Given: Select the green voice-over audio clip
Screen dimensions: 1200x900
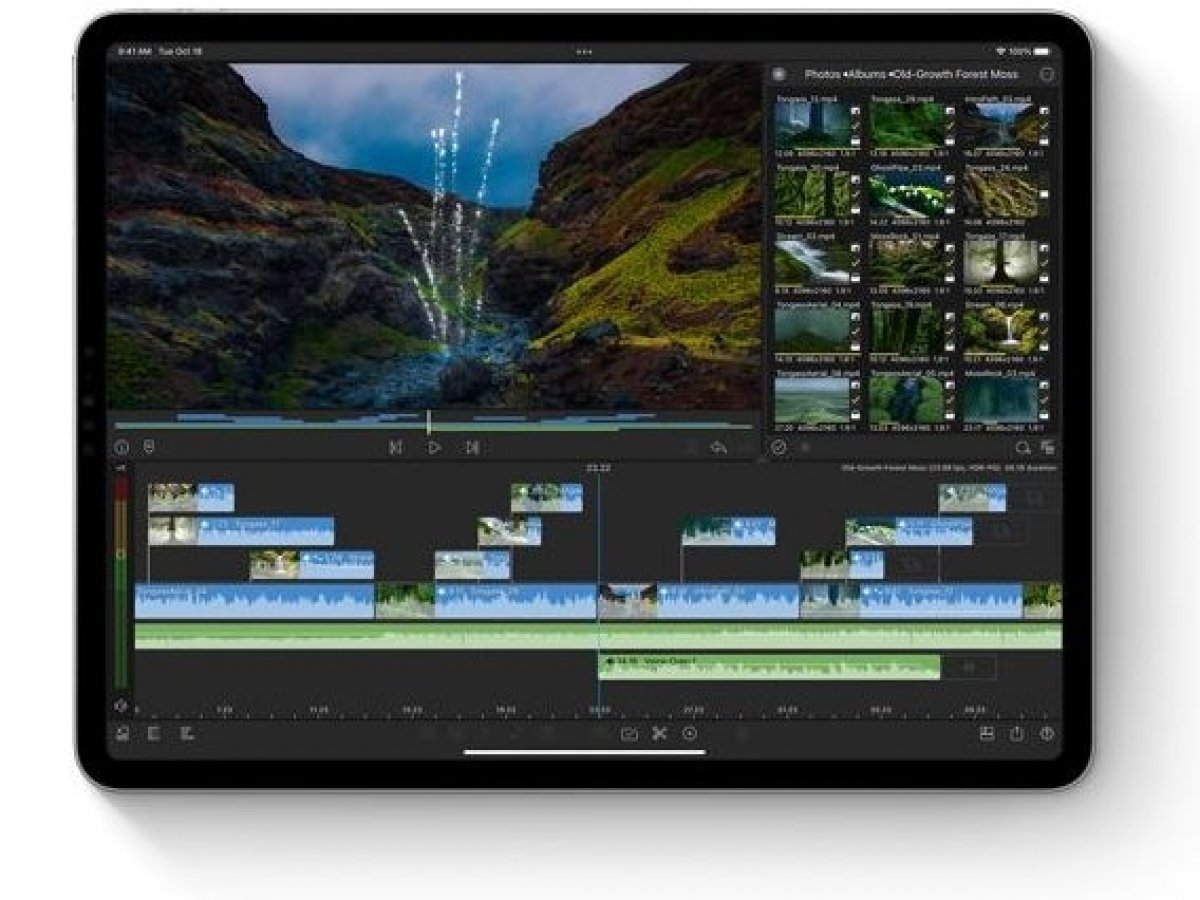Looking at the screenshot, I should tap(768, 666).
